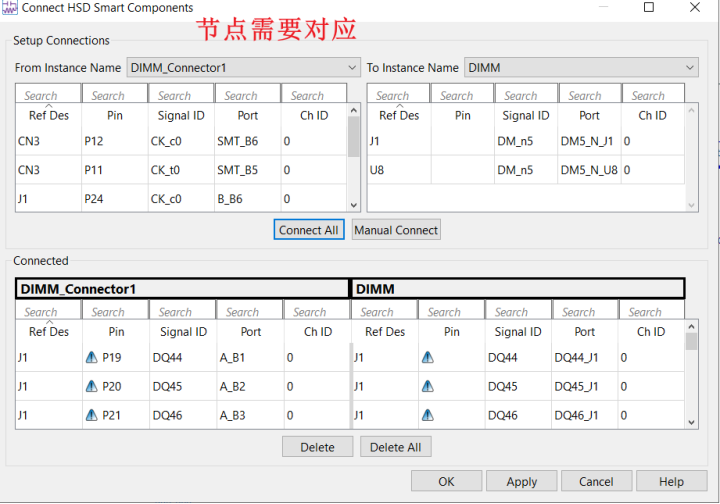Image resolution: width=720 pixels, height=504 pixels.
Task: Sort Connected DIMM_Connector1 by Pin header
Action: click(116, 331)
